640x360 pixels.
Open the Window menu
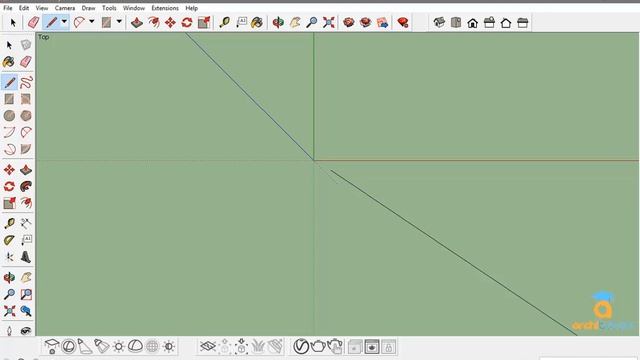[x=134, y=8]
